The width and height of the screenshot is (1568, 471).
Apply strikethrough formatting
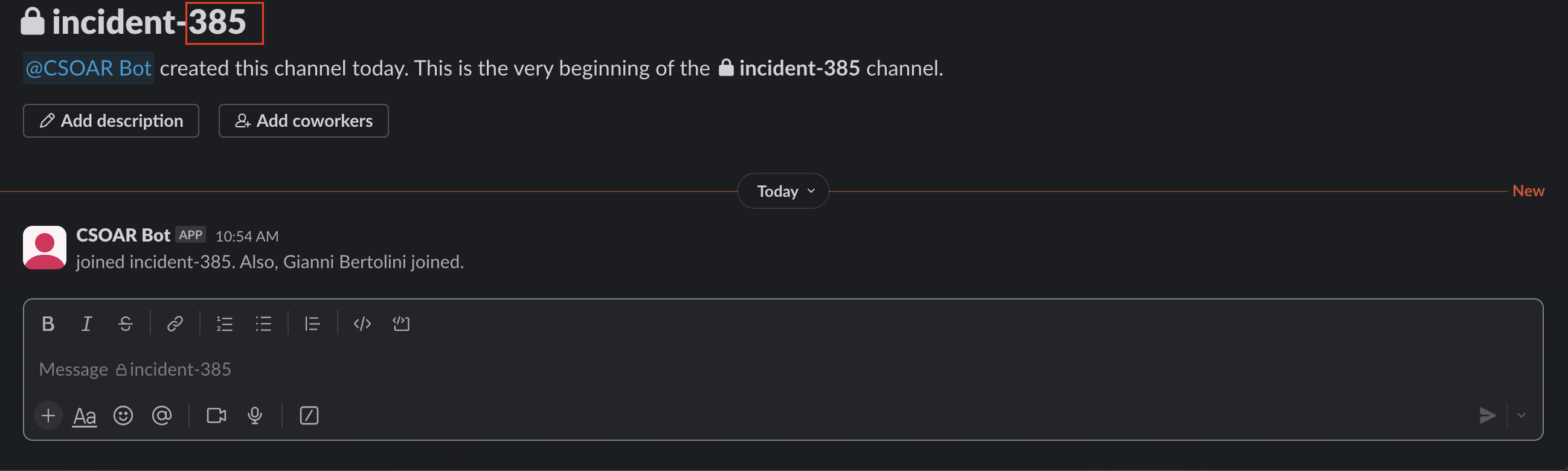(126, 324)
